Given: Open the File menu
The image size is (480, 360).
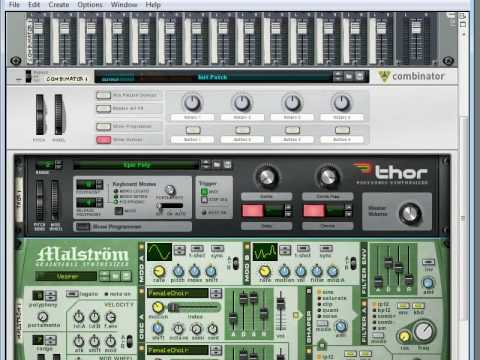Looking at the screenshot, I should (14, 5).
